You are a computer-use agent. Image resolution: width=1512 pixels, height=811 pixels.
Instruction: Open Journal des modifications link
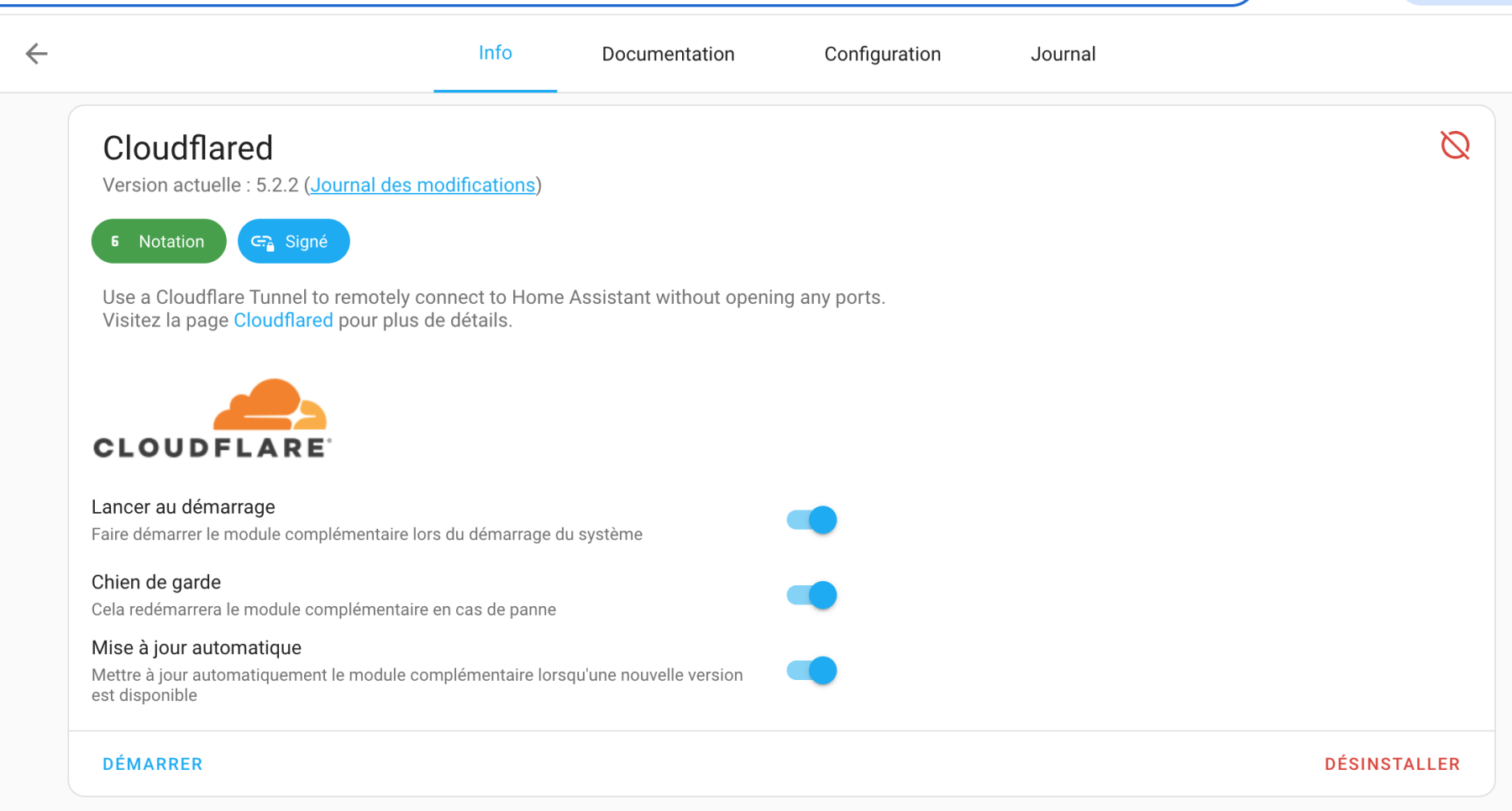point(423,185)
